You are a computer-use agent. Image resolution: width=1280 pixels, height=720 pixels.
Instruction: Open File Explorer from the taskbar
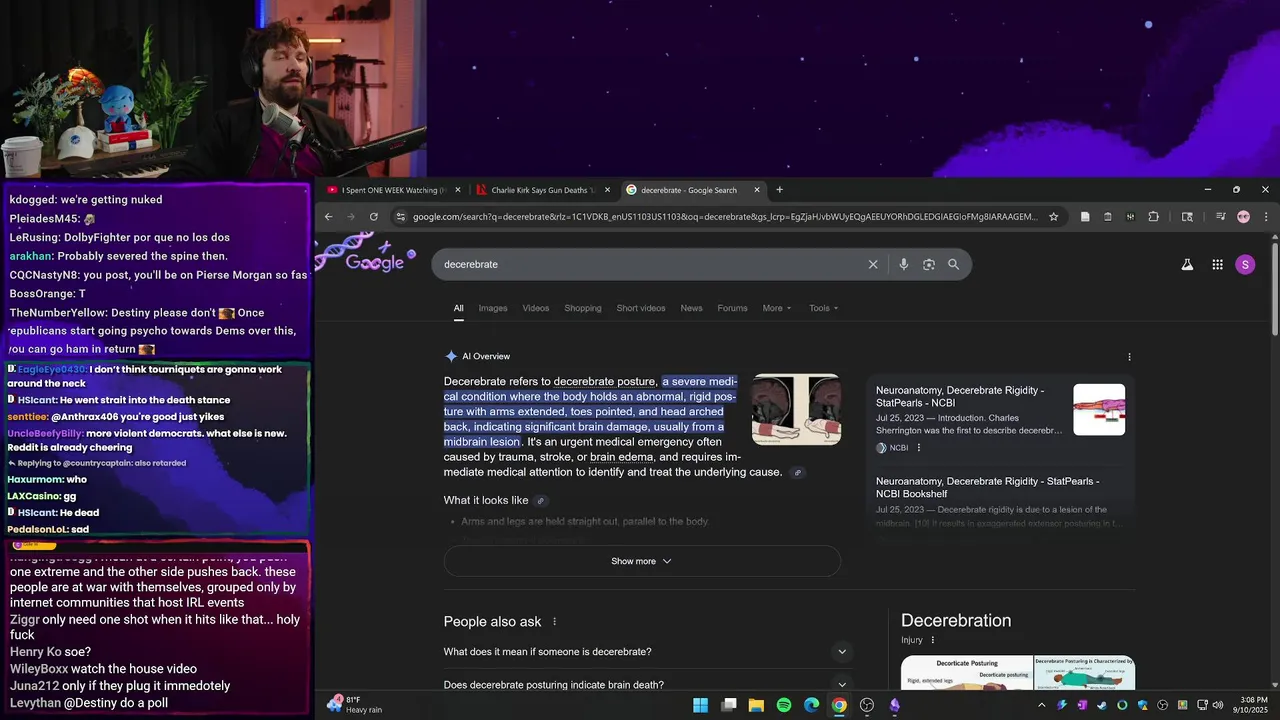(756, 705)
